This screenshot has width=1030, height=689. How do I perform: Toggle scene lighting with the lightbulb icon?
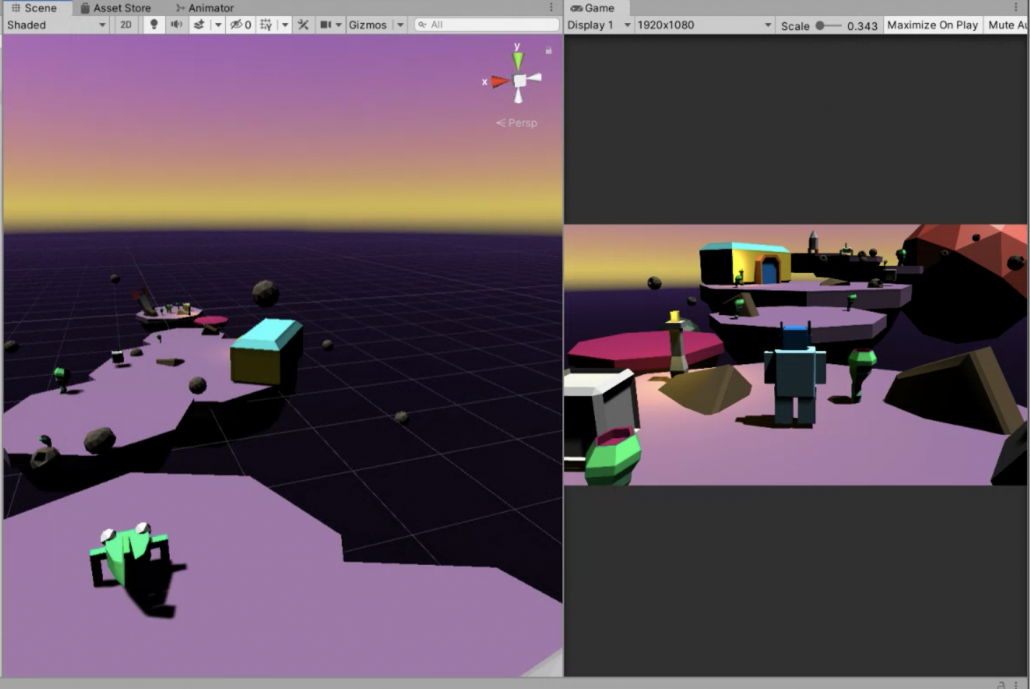tap(153, 25)
